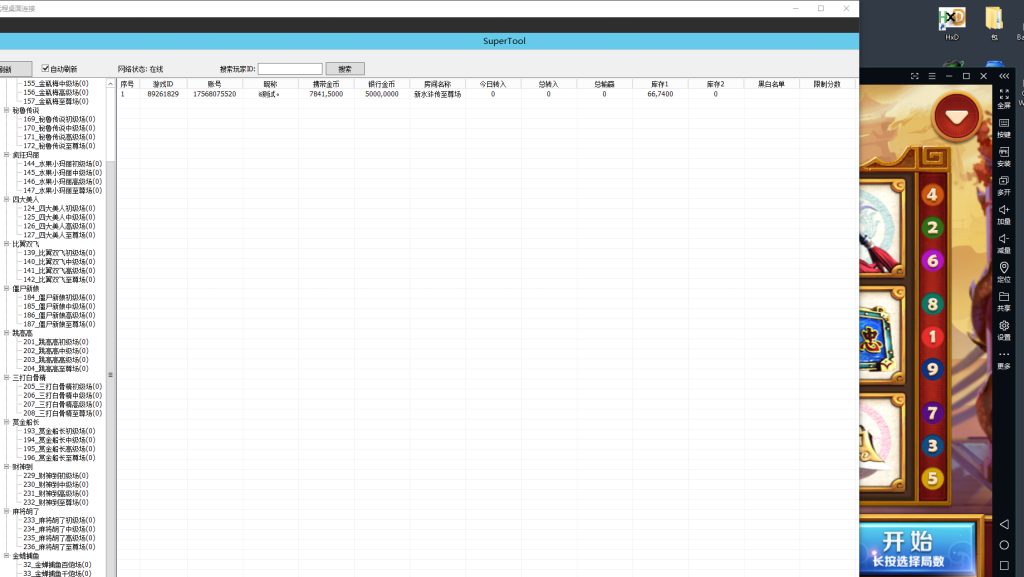Click the emulator 加量 volume up icon
This screenshot has height=577, width=1024.
pos(1004,210)
